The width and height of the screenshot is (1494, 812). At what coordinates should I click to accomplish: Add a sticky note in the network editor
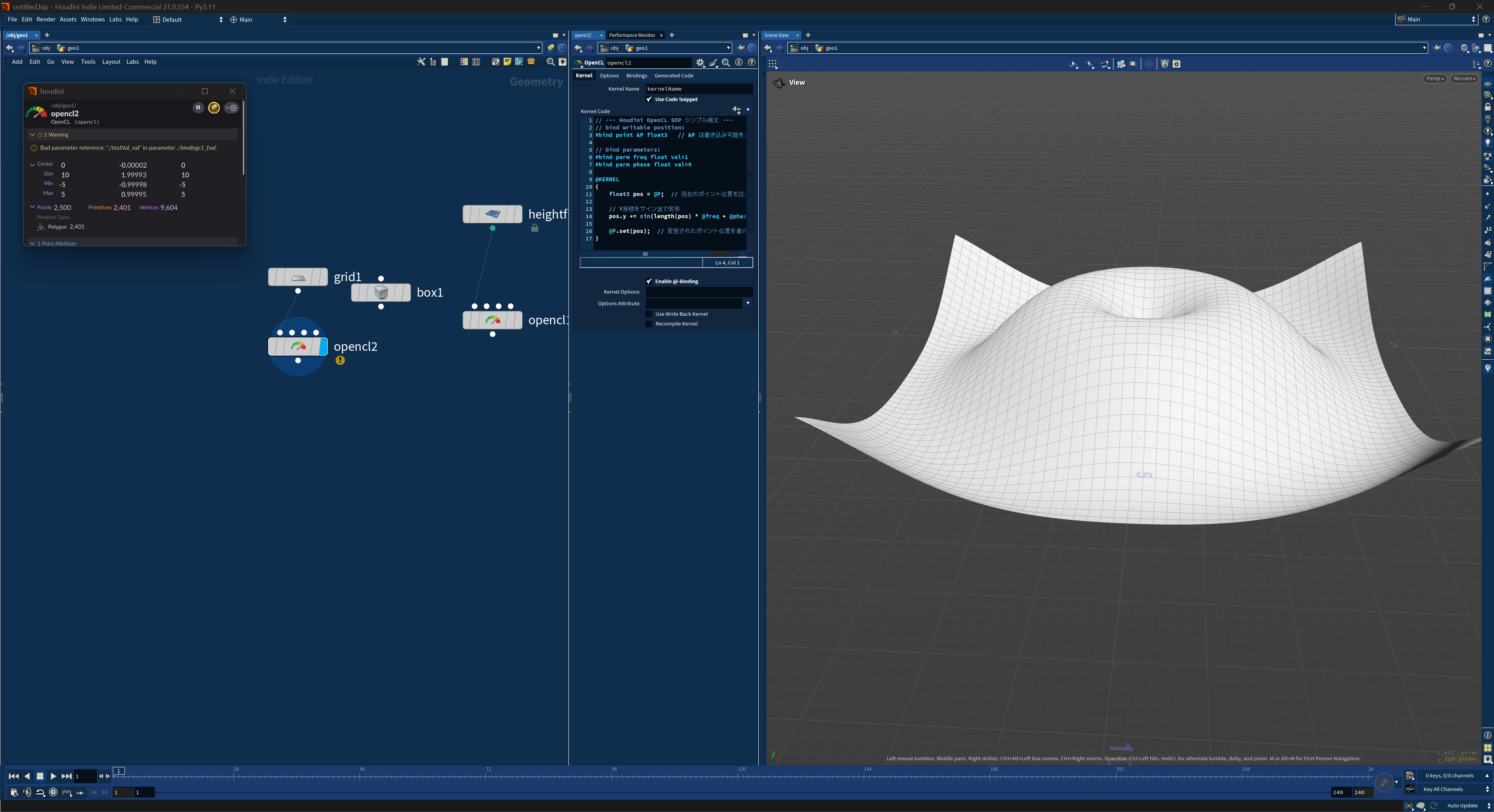coord(507,62)
